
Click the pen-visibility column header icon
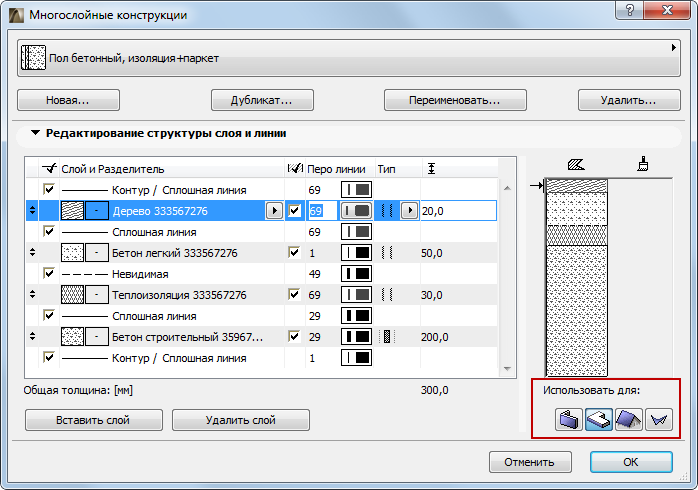point(295,169)
